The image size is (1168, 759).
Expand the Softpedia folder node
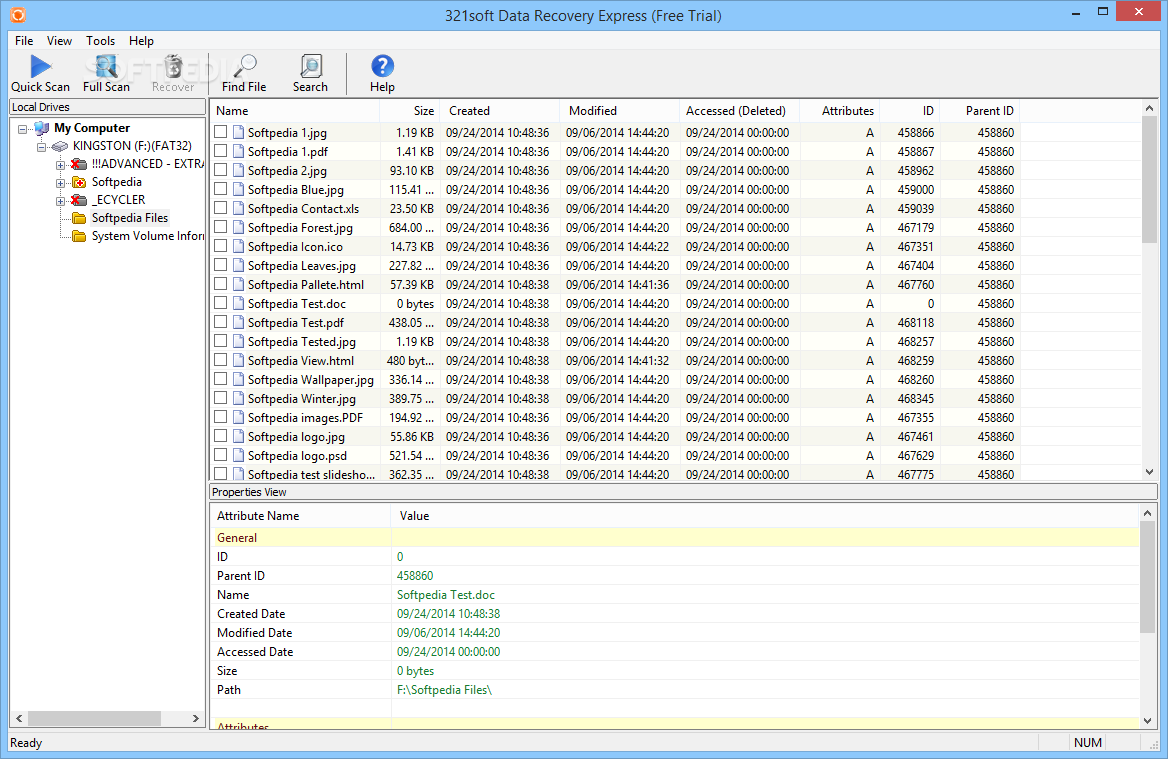click(x=60, y=182)
